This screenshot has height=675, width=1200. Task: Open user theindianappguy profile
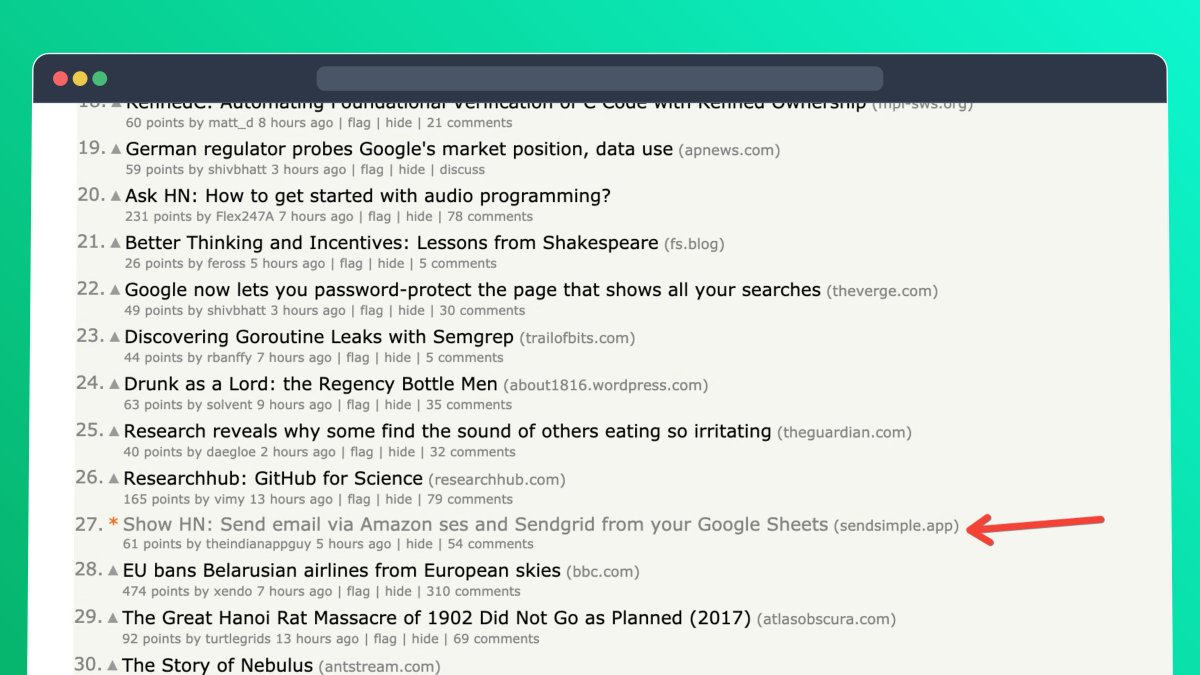(x=258, y=544)
